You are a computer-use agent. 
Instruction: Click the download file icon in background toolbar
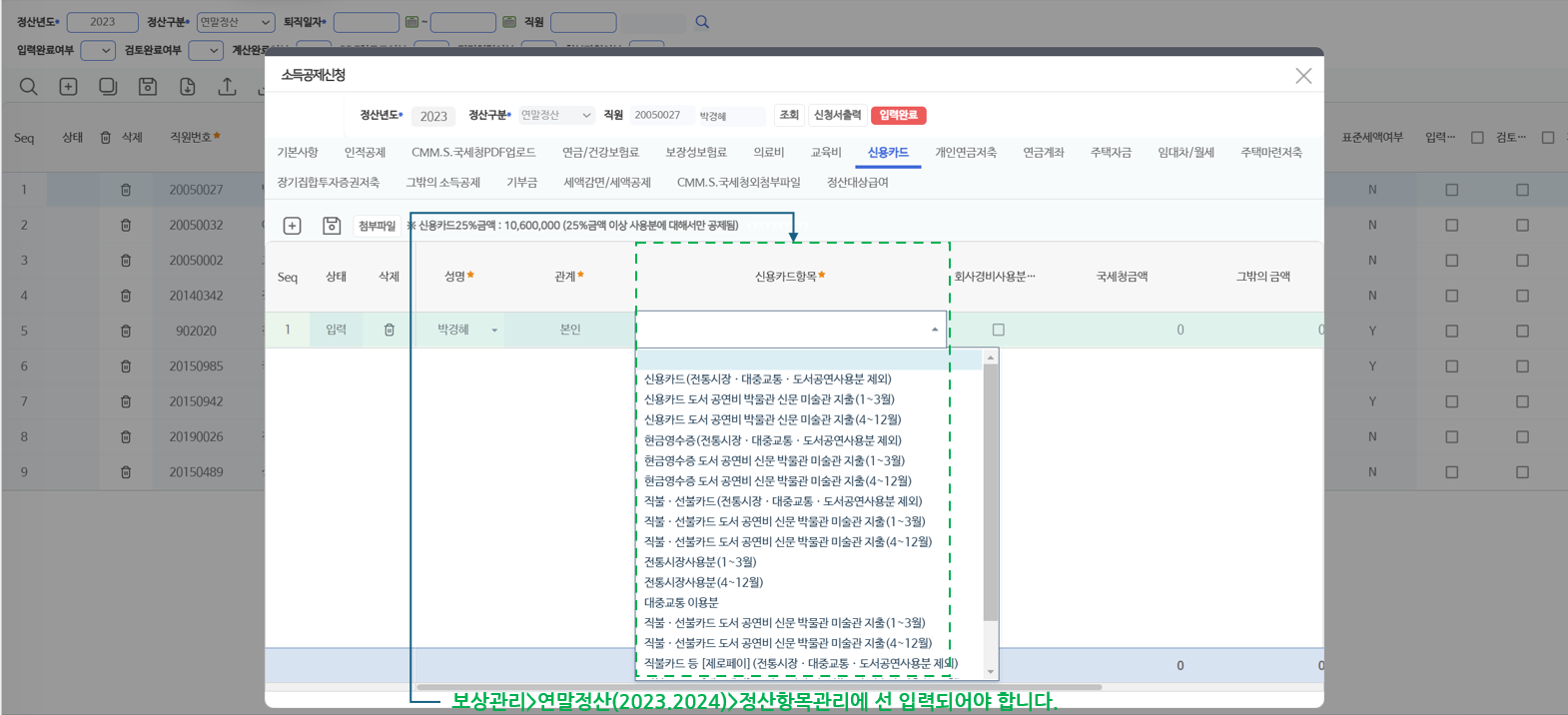pyautogui.click(x=188, y=87)
